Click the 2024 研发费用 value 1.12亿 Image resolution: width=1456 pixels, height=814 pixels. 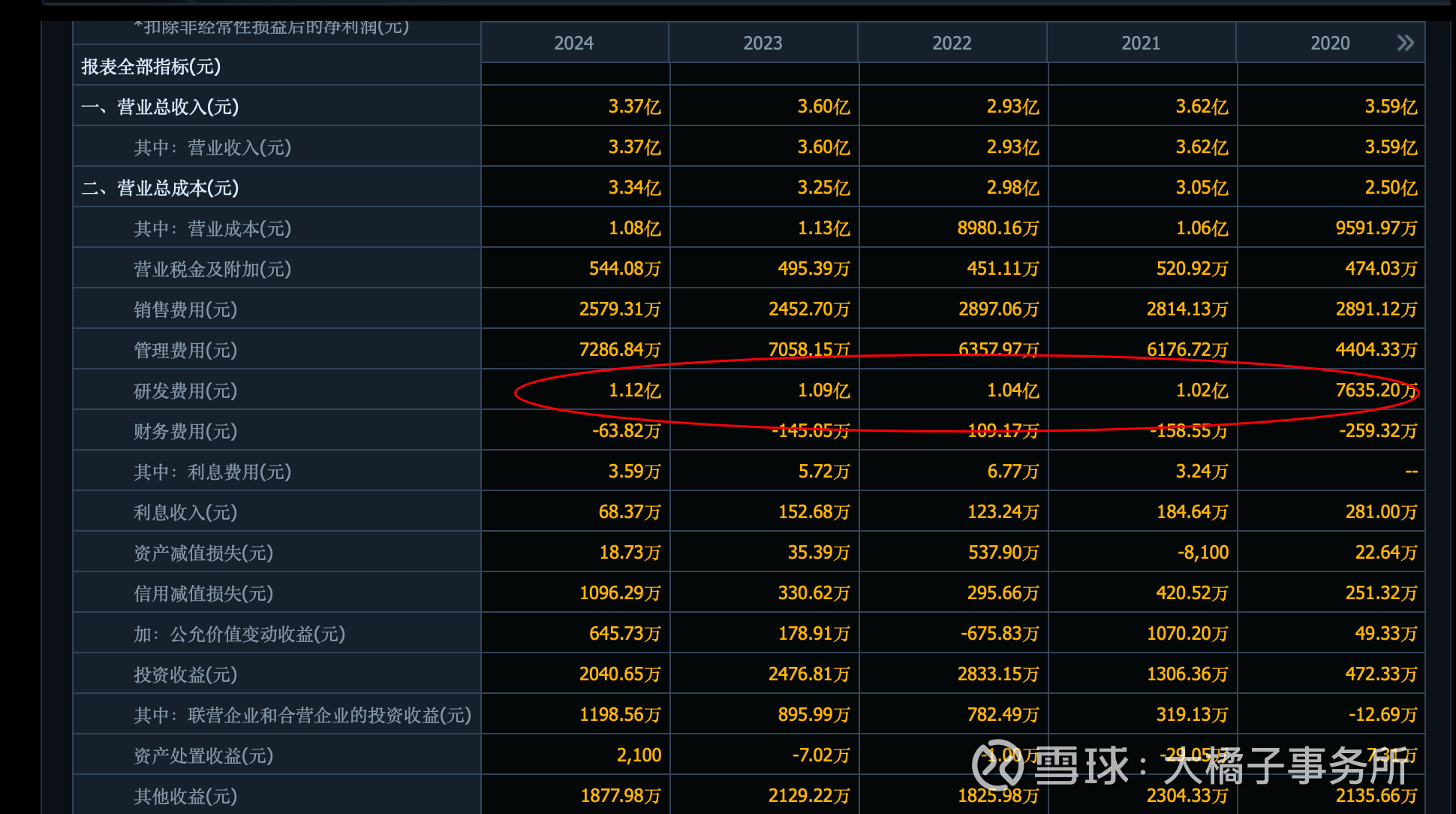pyautogui.click(x=634, y=390)
